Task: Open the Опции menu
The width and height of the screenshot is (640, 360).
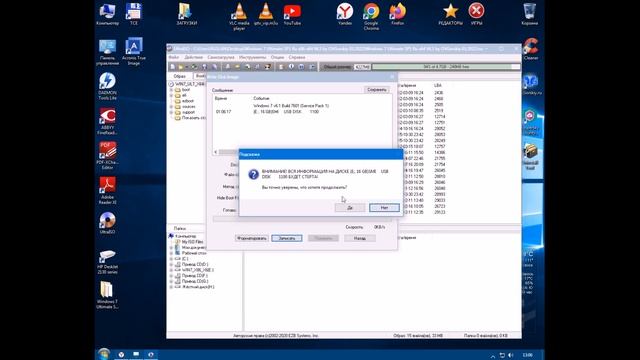Action: point(278,57)
